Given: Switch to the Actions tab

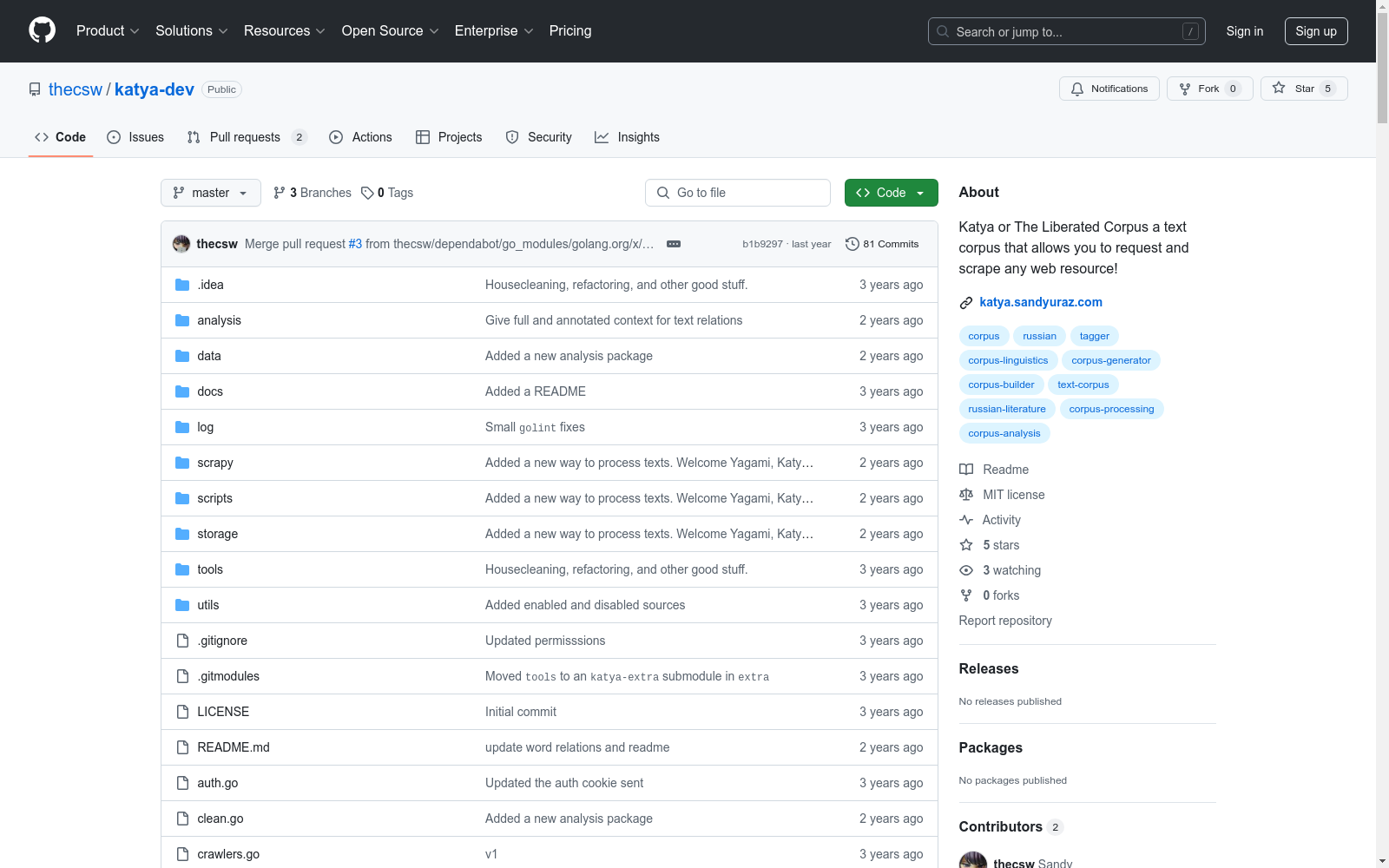Looking at the screenshot, I should (x=361, y=137).
